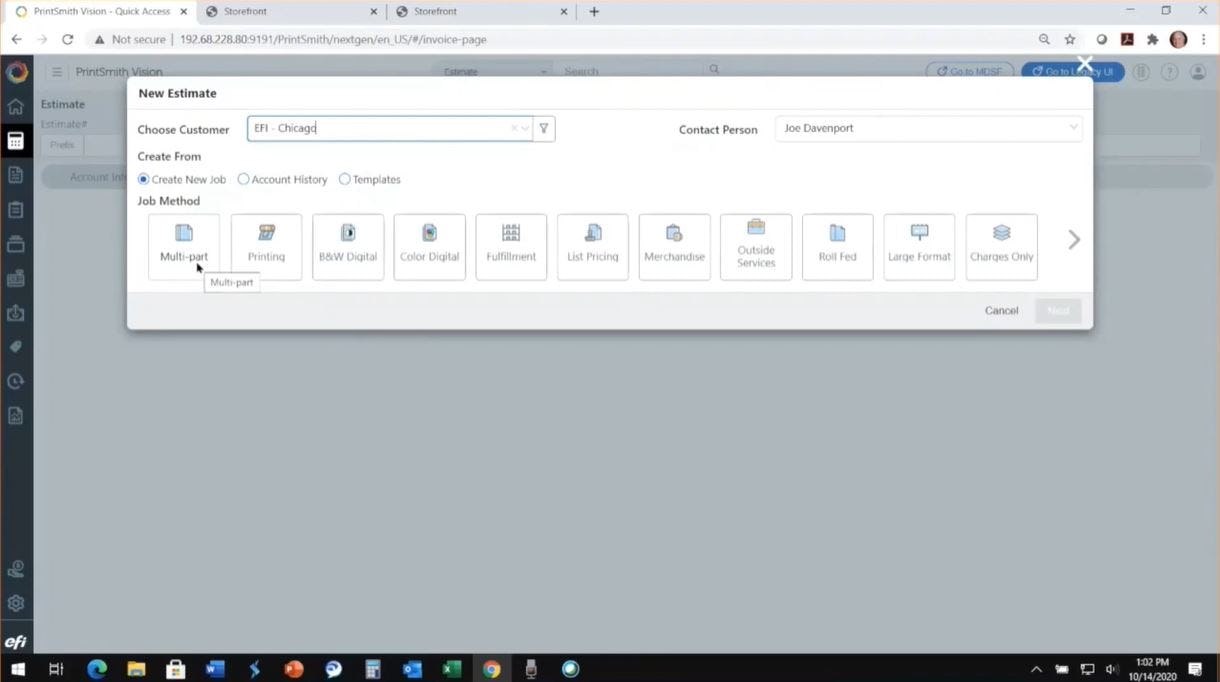This screenshot has width=1220, height=682.
Task: Show more job methods with right arrow
Action: tap(1074, 240)
